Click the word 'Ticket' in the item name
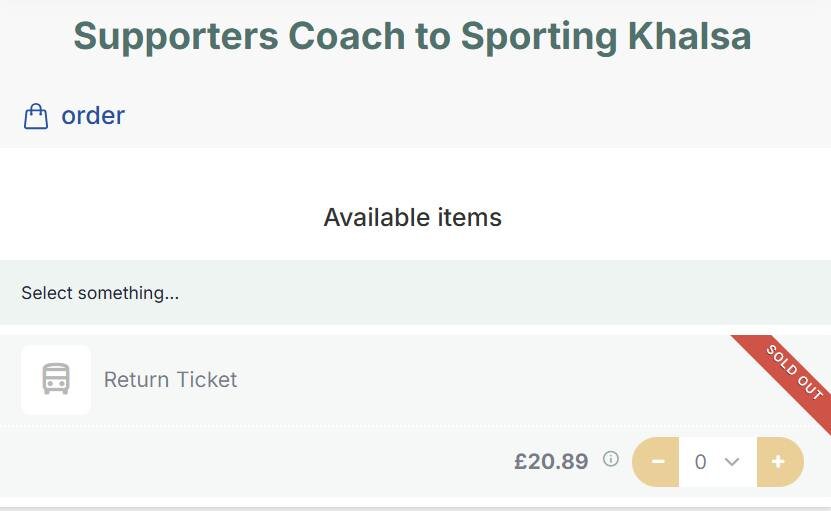Screen dimensions: 831x511 click(206, 380)
